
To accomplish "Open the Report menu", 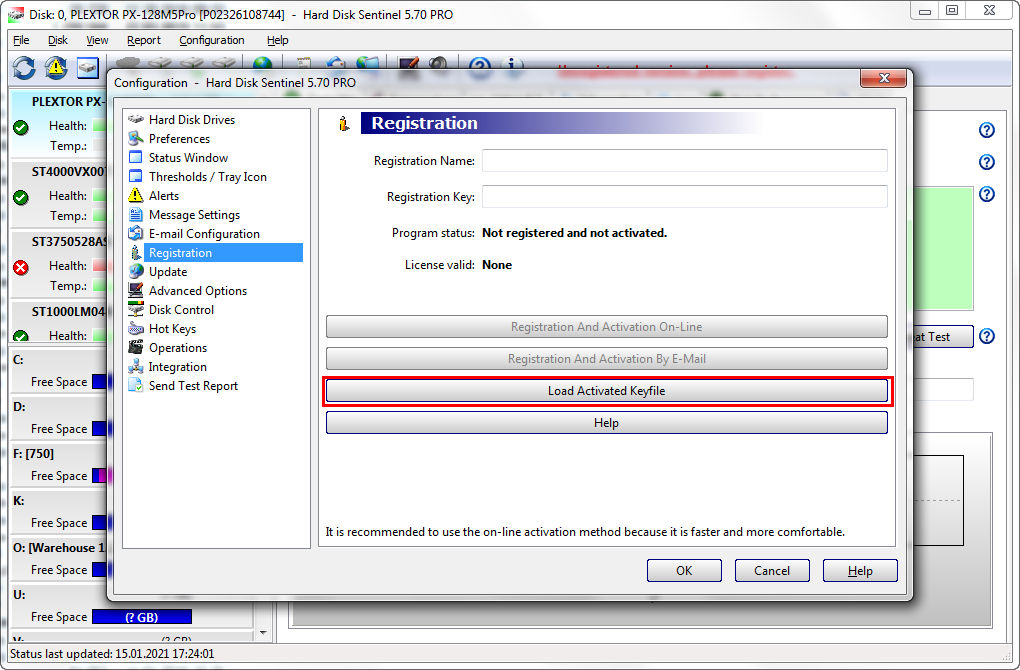I will [x=143, y=40].
